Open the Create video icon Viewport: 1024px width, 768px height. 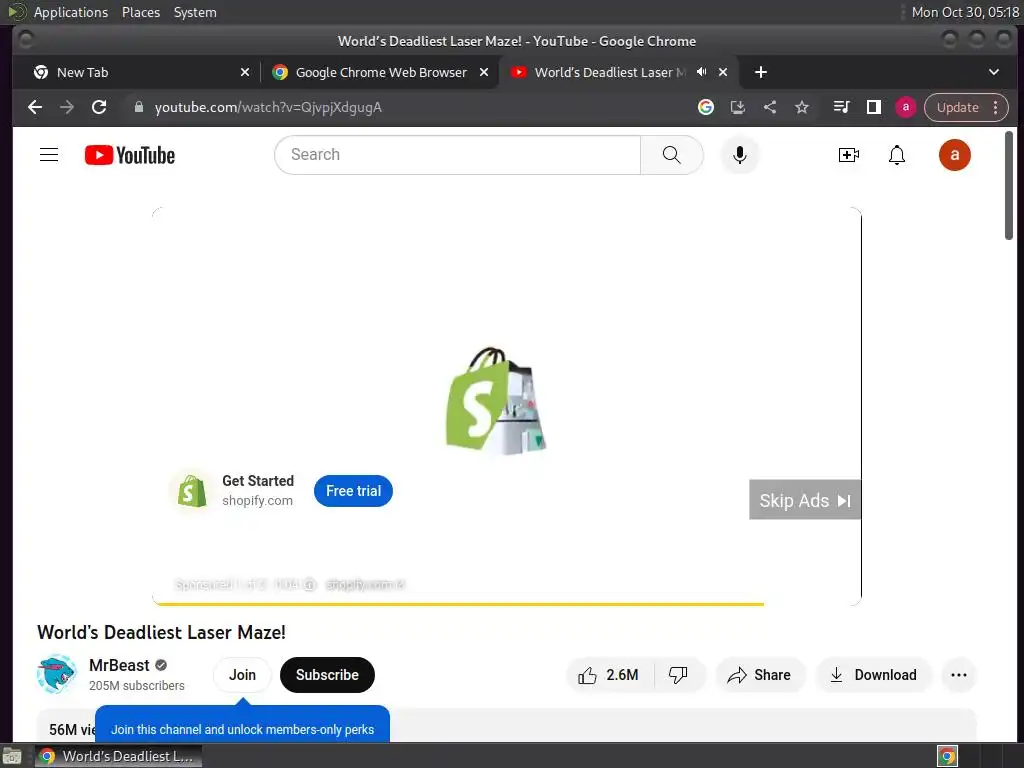[x=848, y=155]
